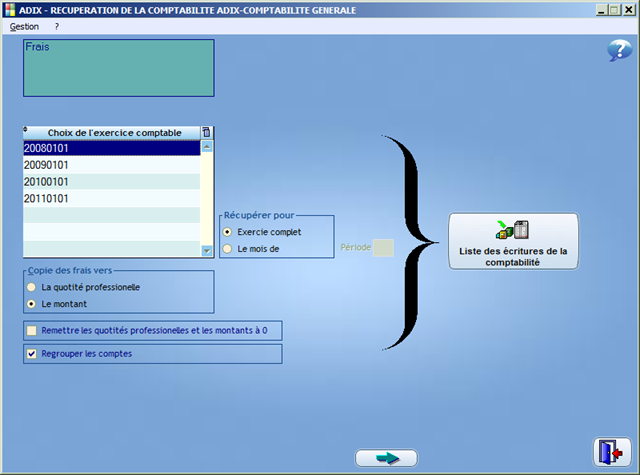
Task: Click the sort arrows in list header
Action: pos(25,129)
